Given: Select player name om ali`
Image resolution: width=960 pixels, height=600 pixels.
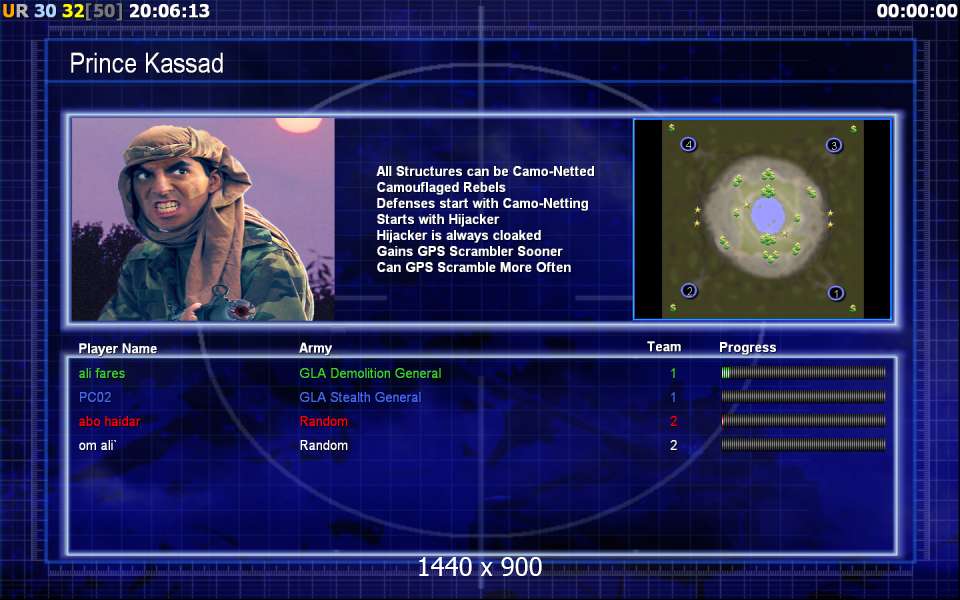Looking at the screenshot, I should 97,445.
